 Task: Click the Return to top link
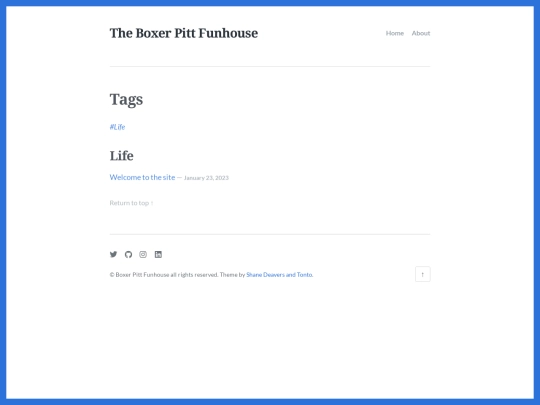[x=131, y=203]
